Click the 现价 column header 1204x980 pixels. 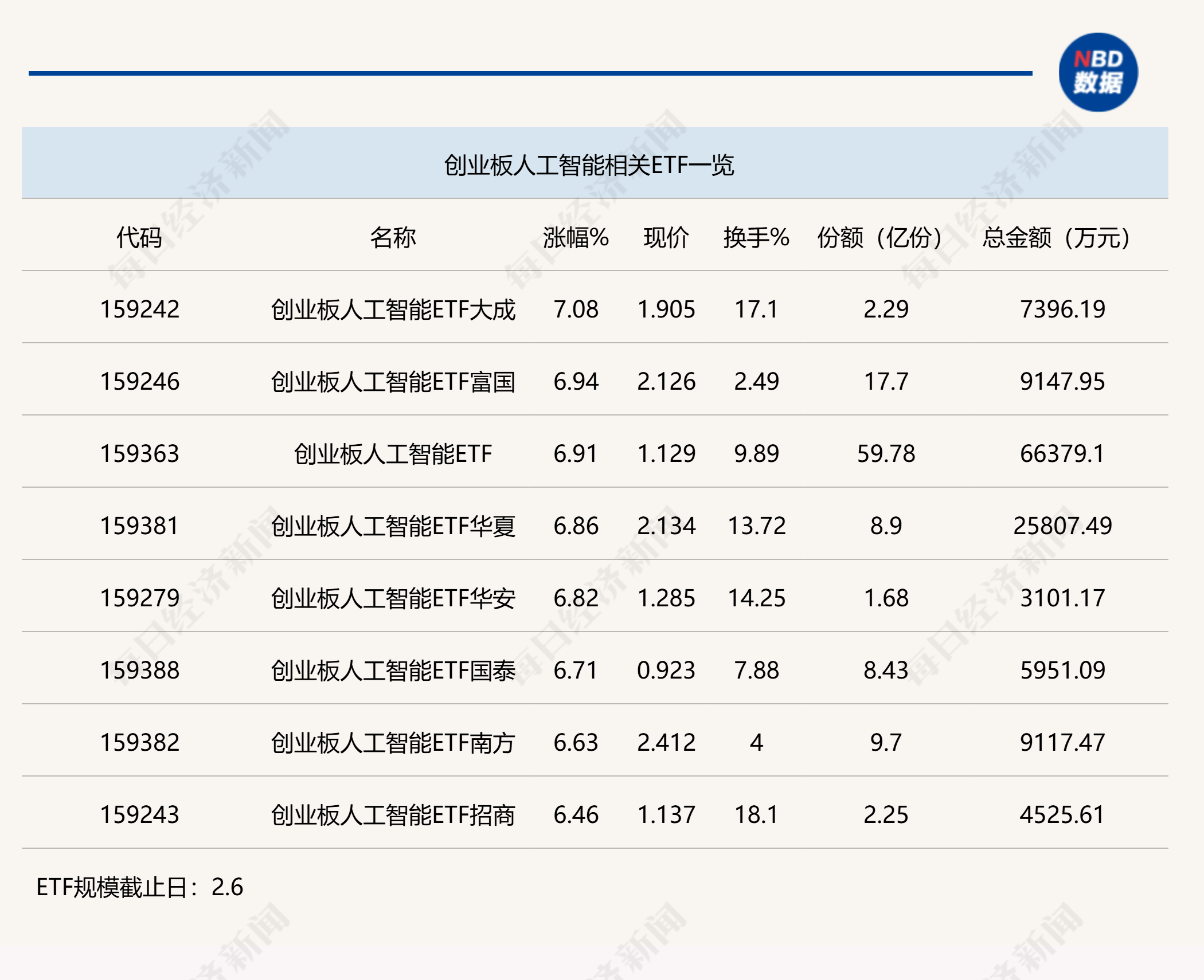coord(666,237)
